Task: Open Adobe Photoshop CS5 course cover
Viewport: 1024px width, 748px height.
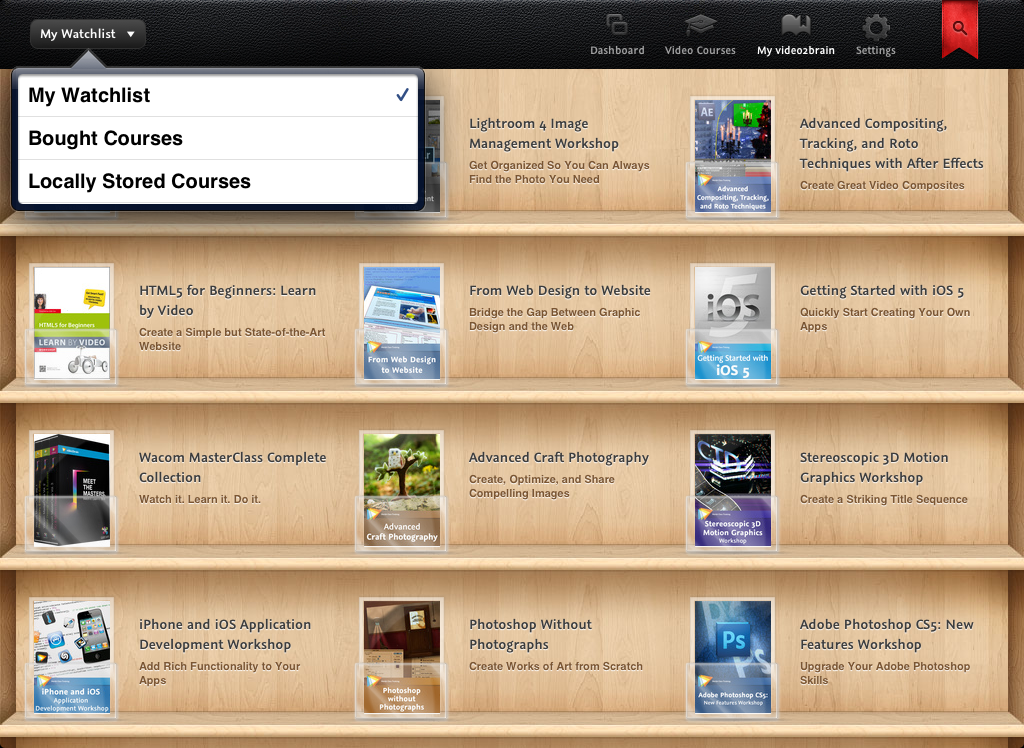Action: coord(732,657)
